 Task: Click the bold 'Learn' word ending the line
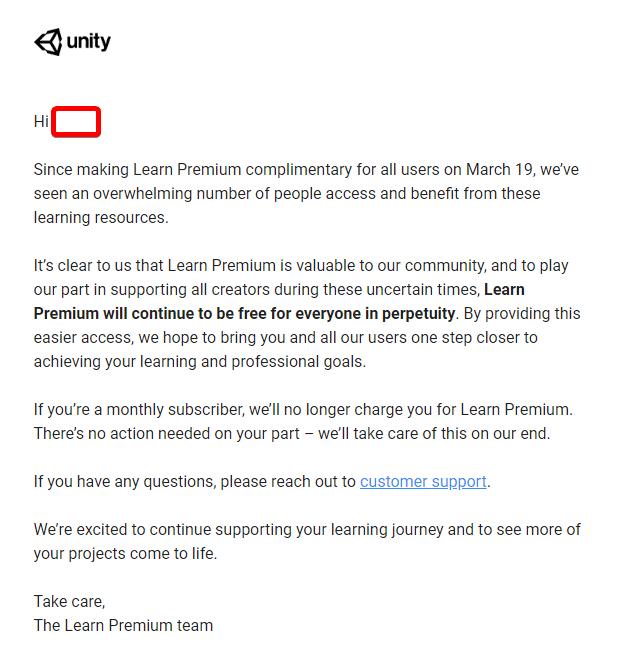tap(504, 290)
